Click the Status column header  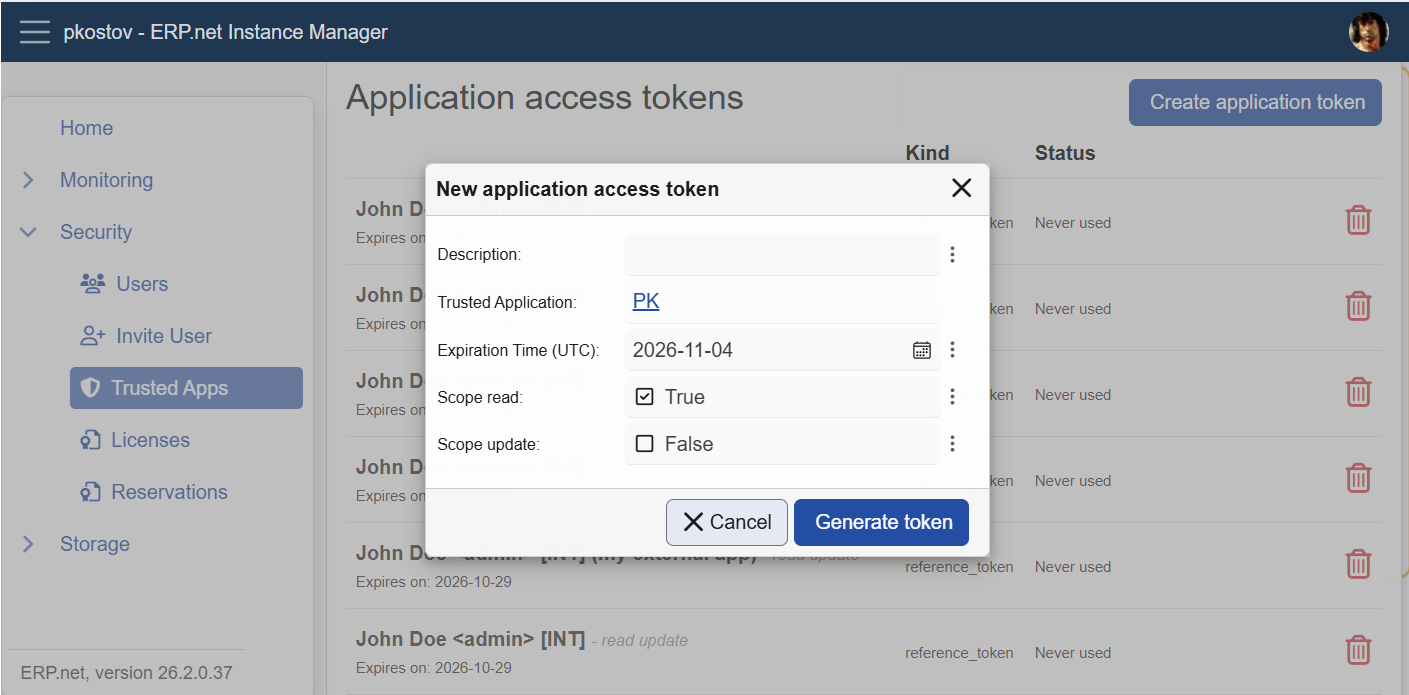coord(1065,153)
